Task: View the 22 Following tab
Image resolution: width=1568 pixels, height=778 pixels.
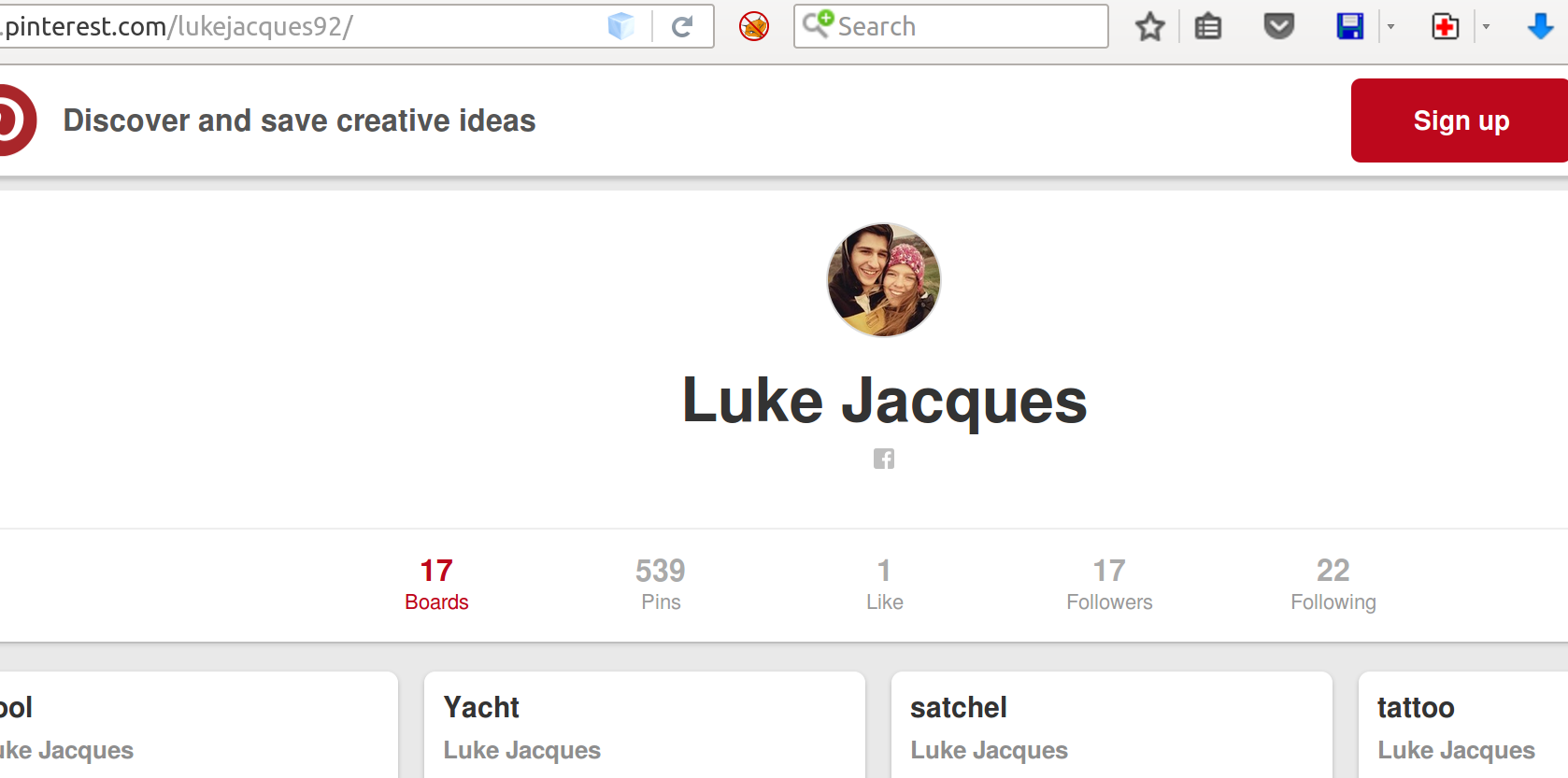Action: [1333, 585]
